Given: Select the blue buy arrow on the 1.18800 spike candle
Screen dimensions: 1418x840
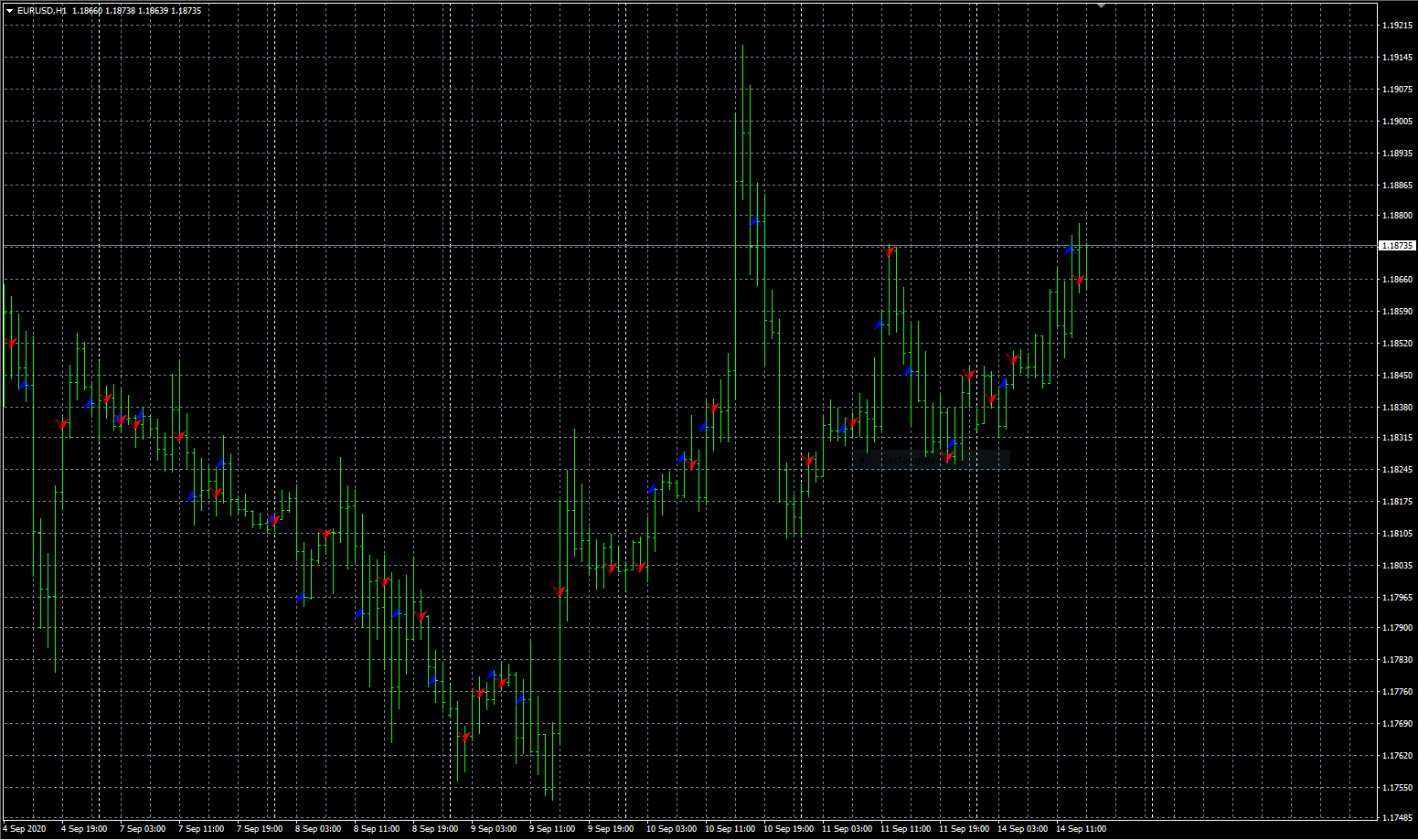Looking at the screenshot, I should point(754,220).
